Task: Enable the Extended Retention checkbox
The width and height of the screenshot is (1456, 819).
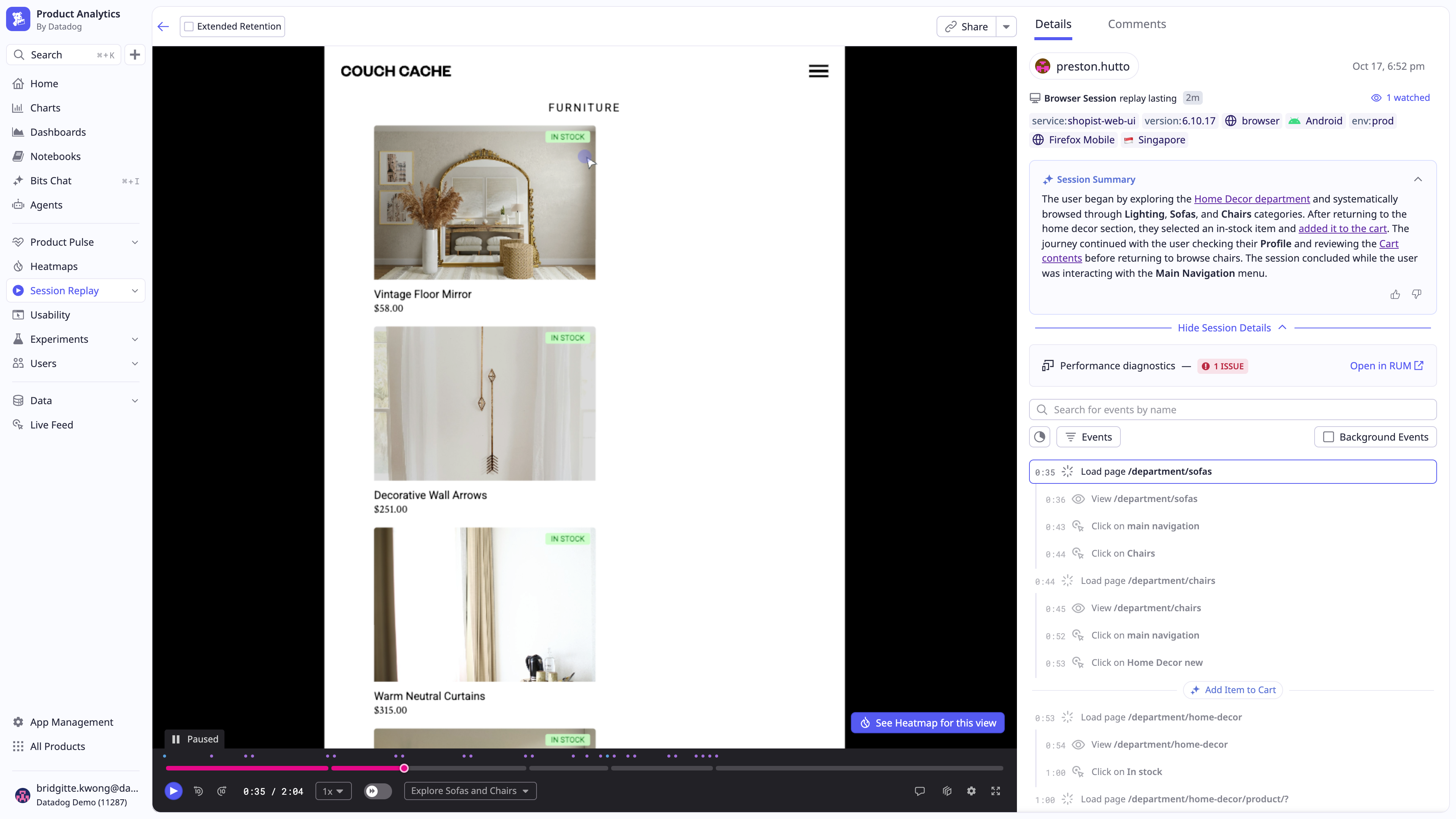Action: [x=189, y=27]
